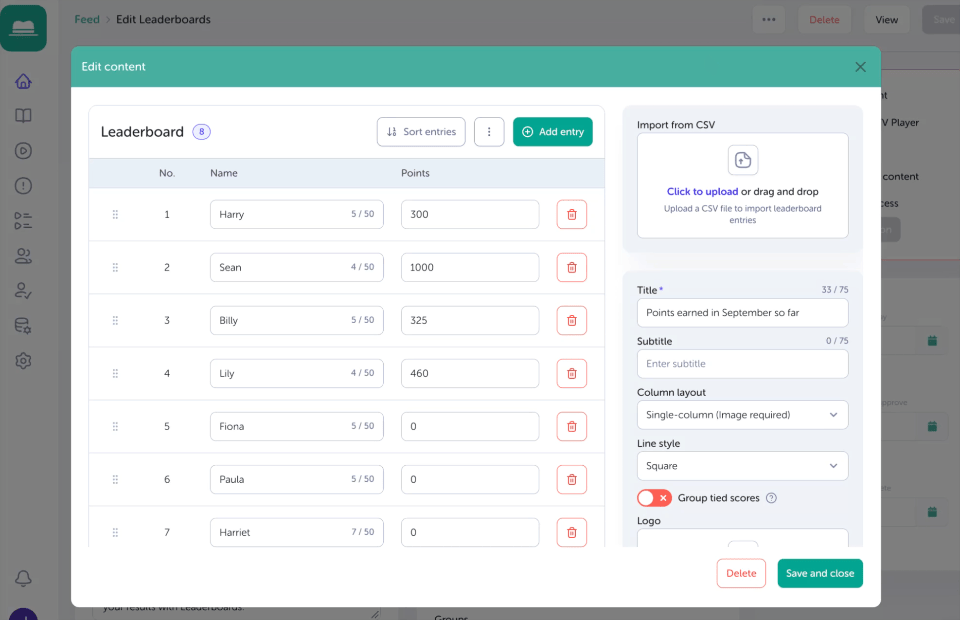Open the settings gear in sidebar
Screen dimensions: 960x620
[23, 360]
